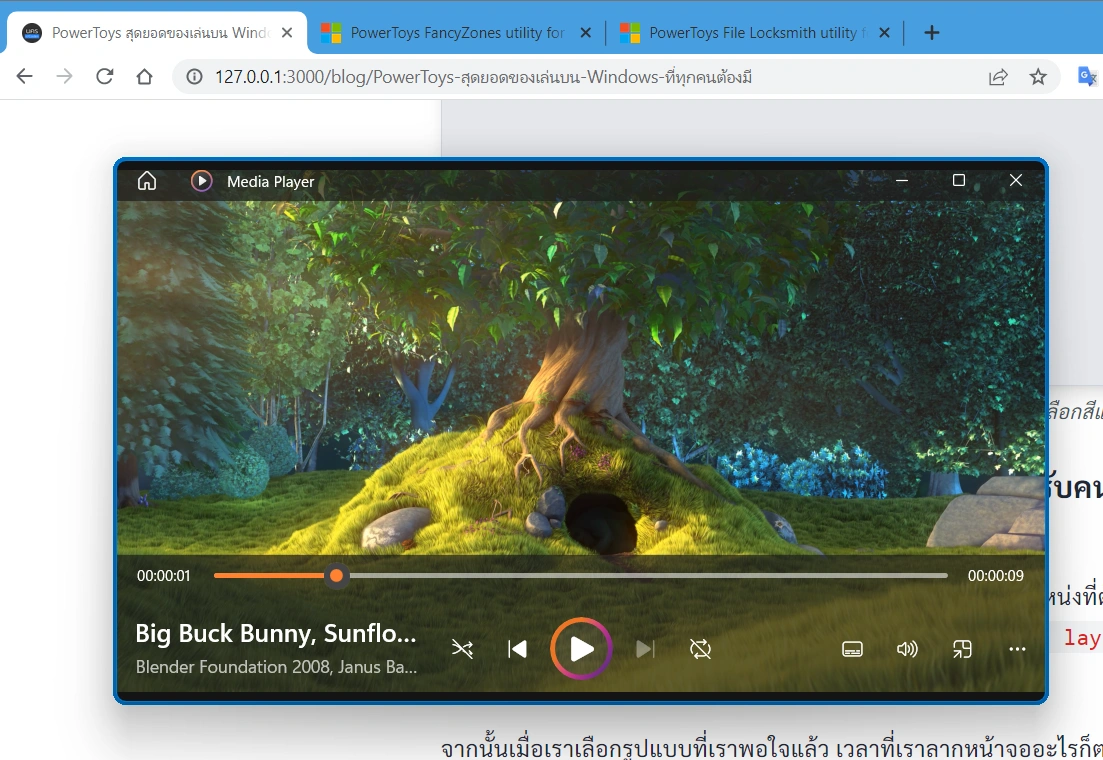Skip to previous track

(x=517, y=649)
